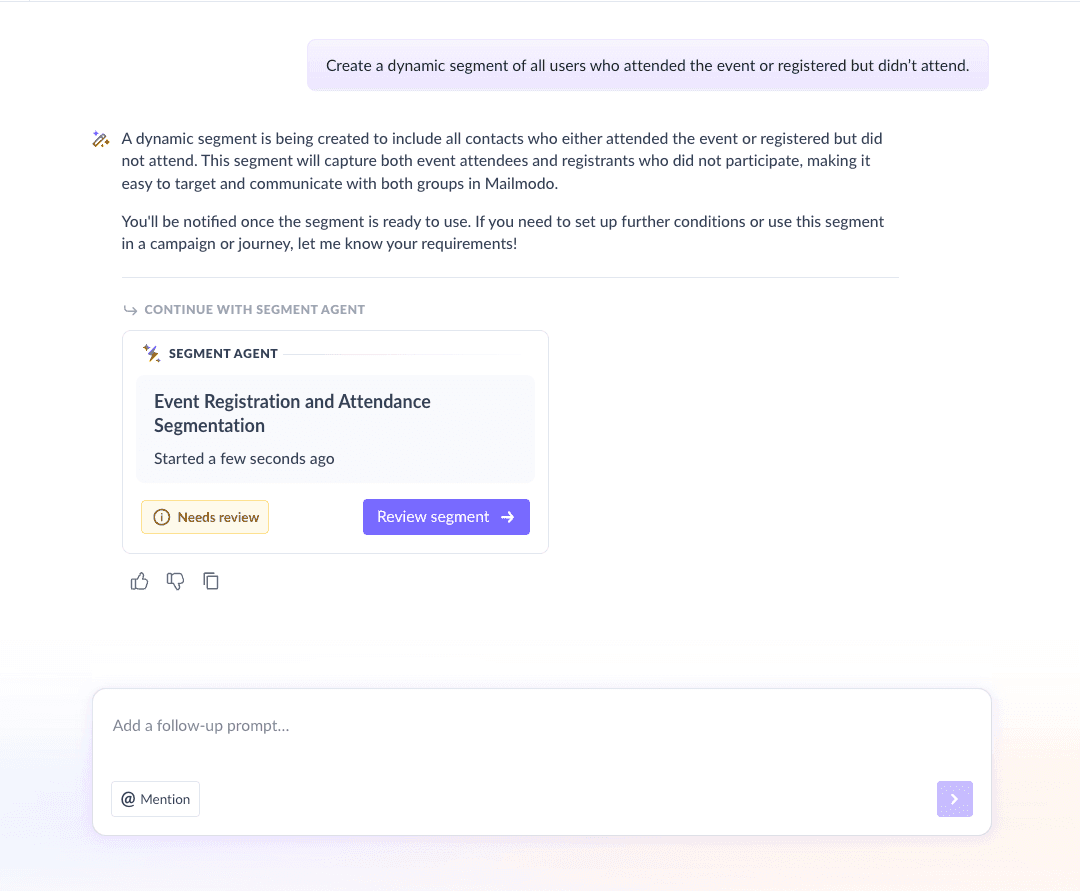This screenshot has width=1080, height=891.
Task: Toggle the Needs review status badge
Action: [205, 517]
